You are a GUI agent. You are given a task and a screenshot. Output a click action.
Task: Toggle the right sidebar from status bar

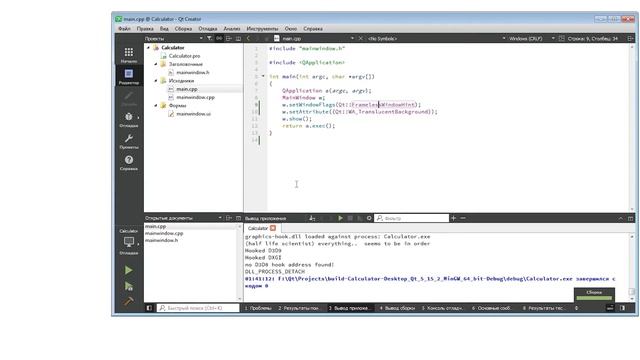pos(622,308)
